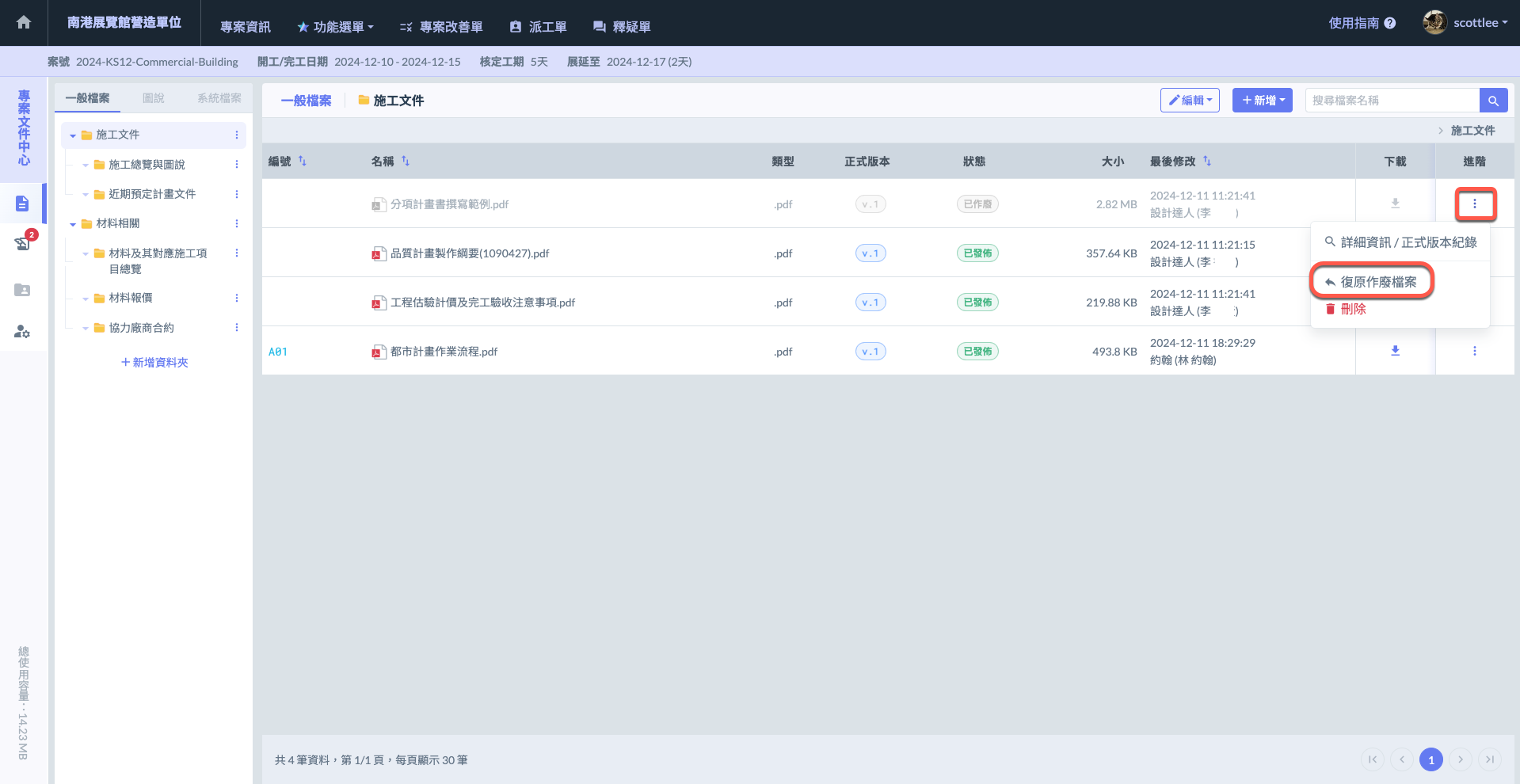
Task: Expand the 編輯 dropdown button
Action: (1190, 101)
